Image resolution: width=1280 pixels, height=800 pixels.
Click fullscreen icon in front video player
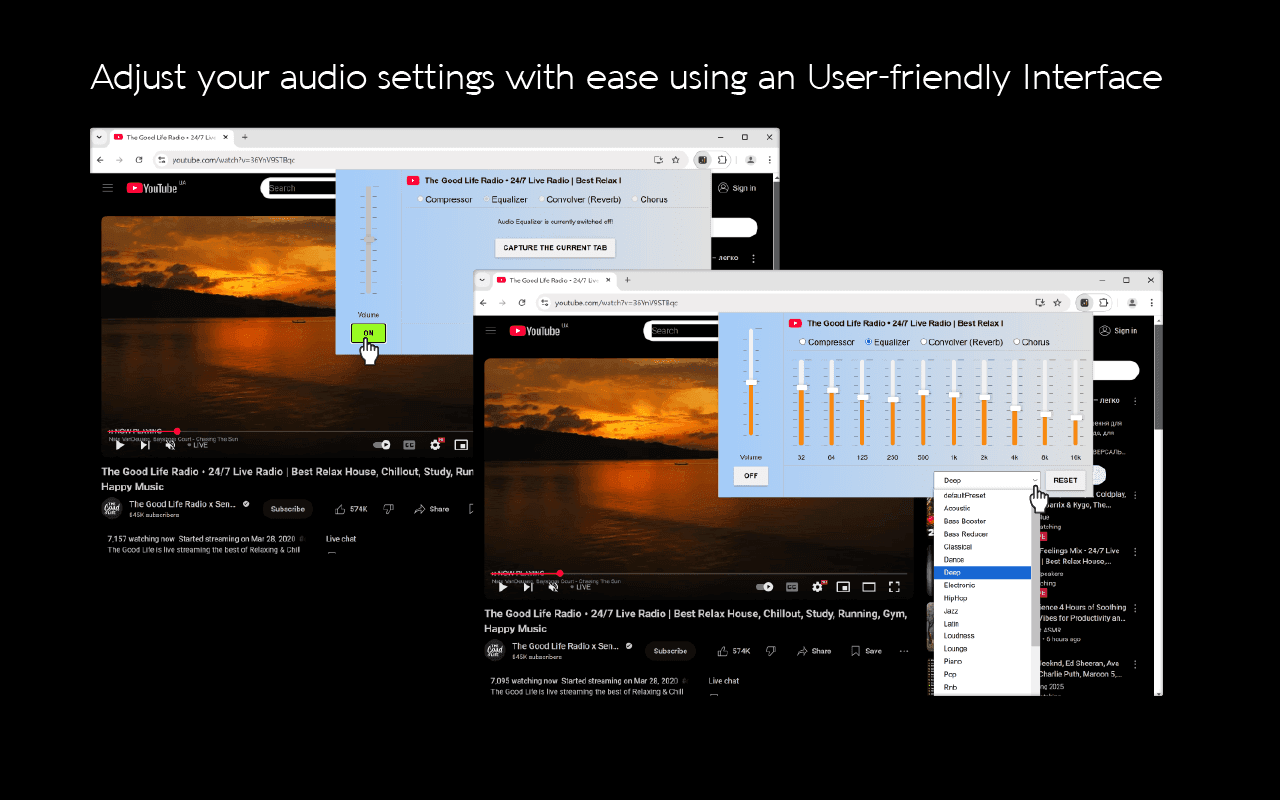coord(895,587)
